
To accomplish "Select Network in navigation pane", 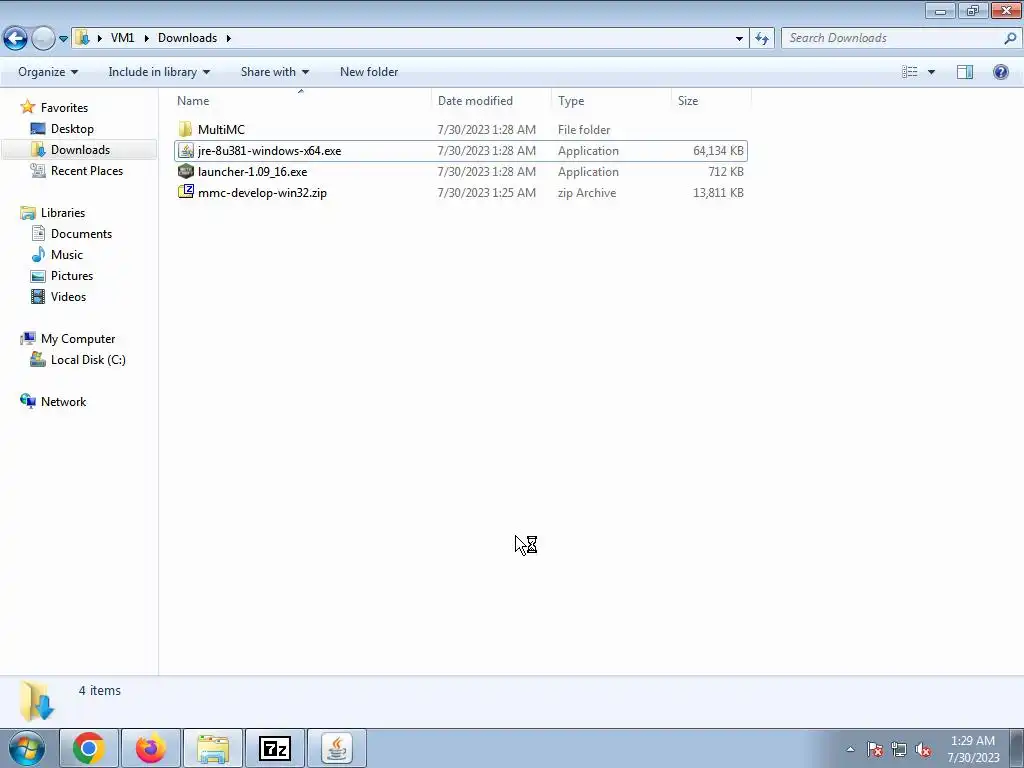I will [x=63, y=402].
